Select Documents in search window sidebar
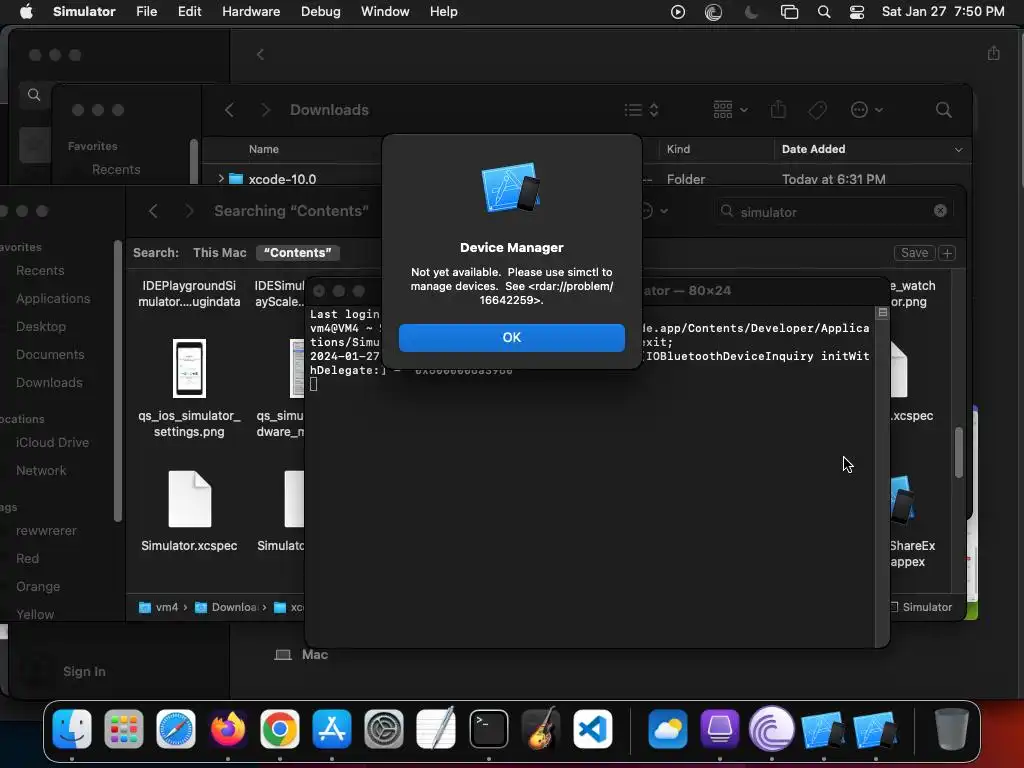Image resolution: width=1024 pixels, height=768 pixels. (x=50, y=355)
